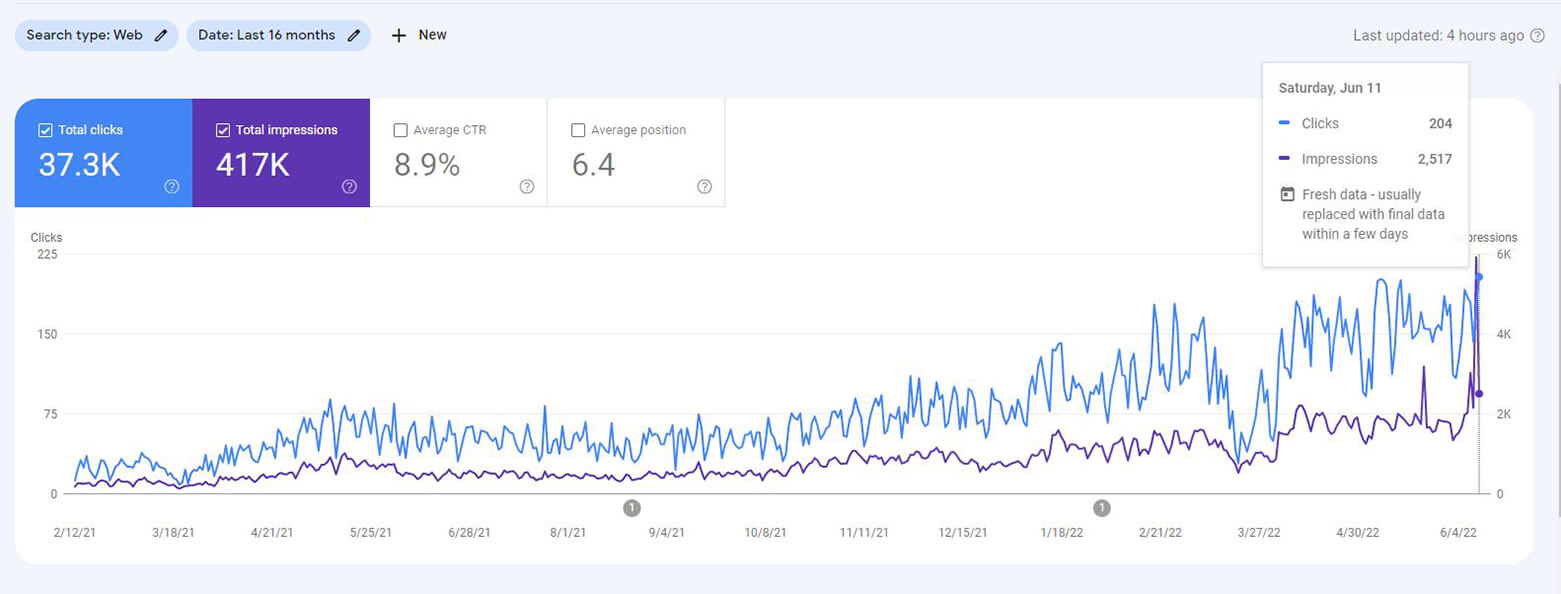Click annotation marker 1 near 9/4/21
The height and width of the screenshot is (594, 1561).
(x=632, y=508)
